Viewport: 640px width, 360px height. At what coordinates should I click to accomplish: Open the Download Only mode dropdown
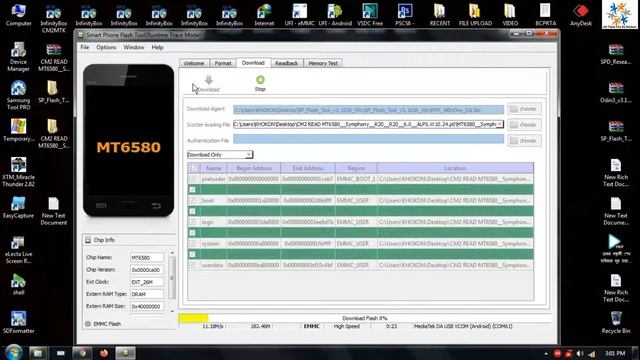pos(220,155)
